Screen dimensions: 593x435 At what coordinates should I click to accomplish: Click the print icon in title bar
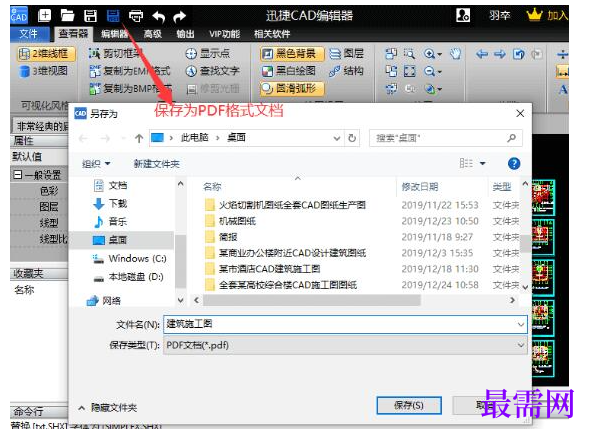(136, 16)
